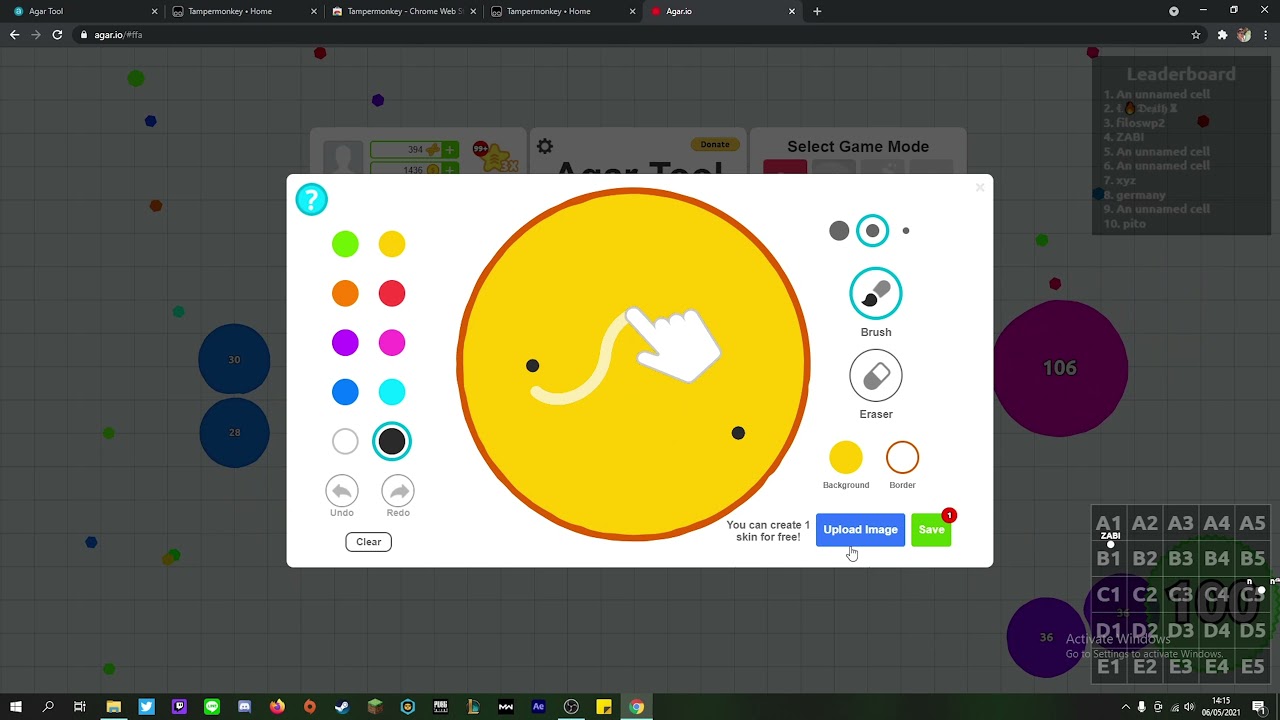Viewport: 1280px width, 720px height.
Task: Click the Donate button
Action: click(x=715, y=144)
